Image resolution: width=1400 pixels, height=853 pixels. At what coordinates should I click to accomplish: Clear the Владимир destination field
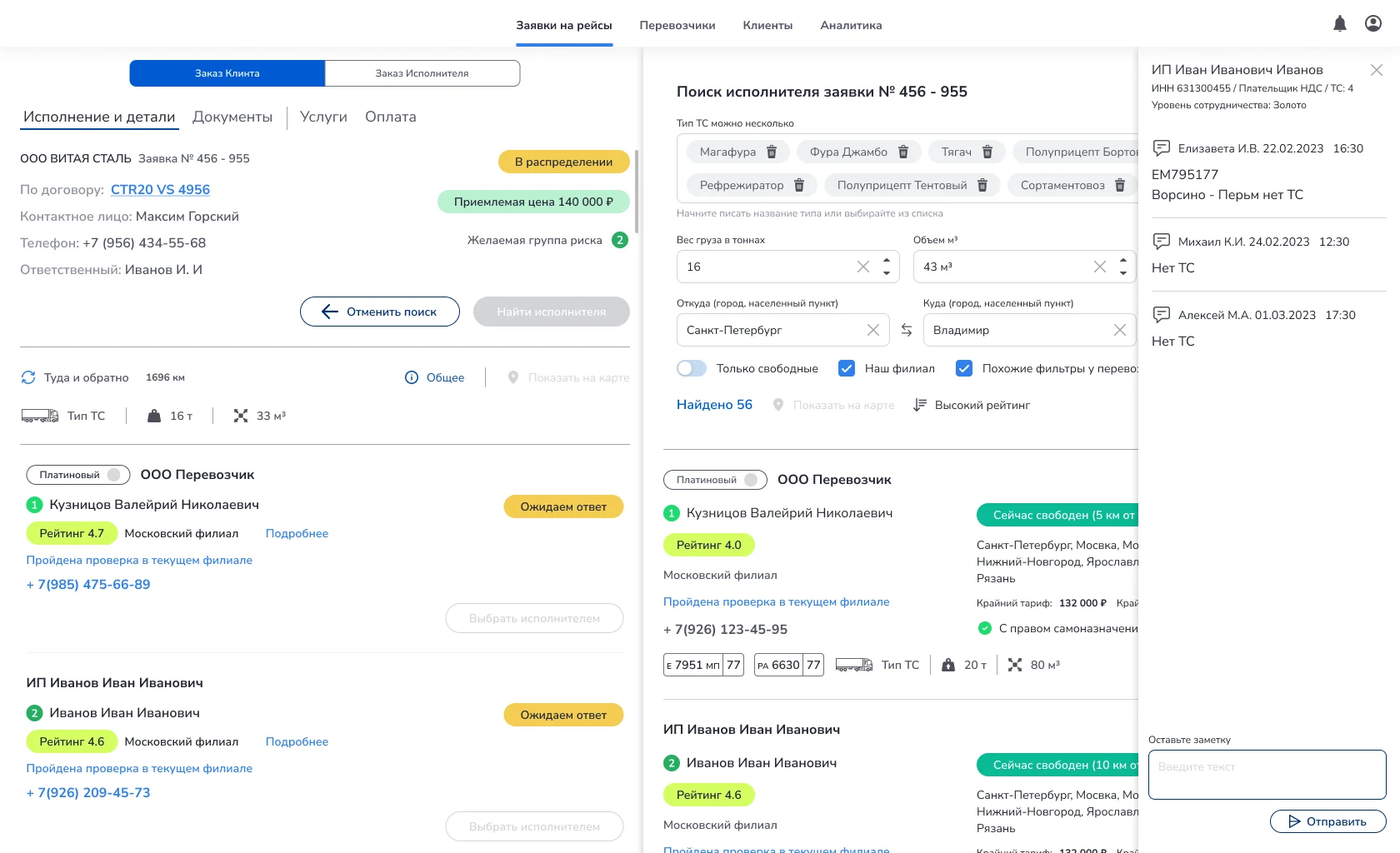tap(1120, 330)
